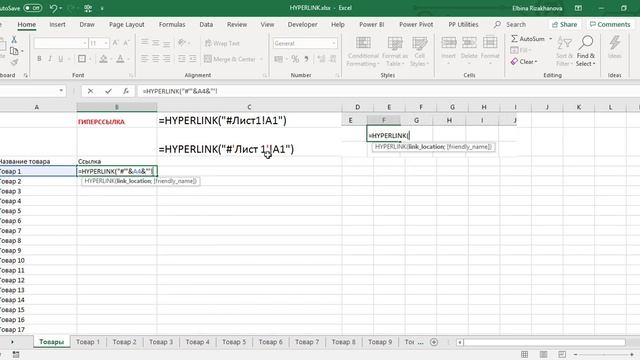
Task: Open the Comments pane button
Action: 610,24
